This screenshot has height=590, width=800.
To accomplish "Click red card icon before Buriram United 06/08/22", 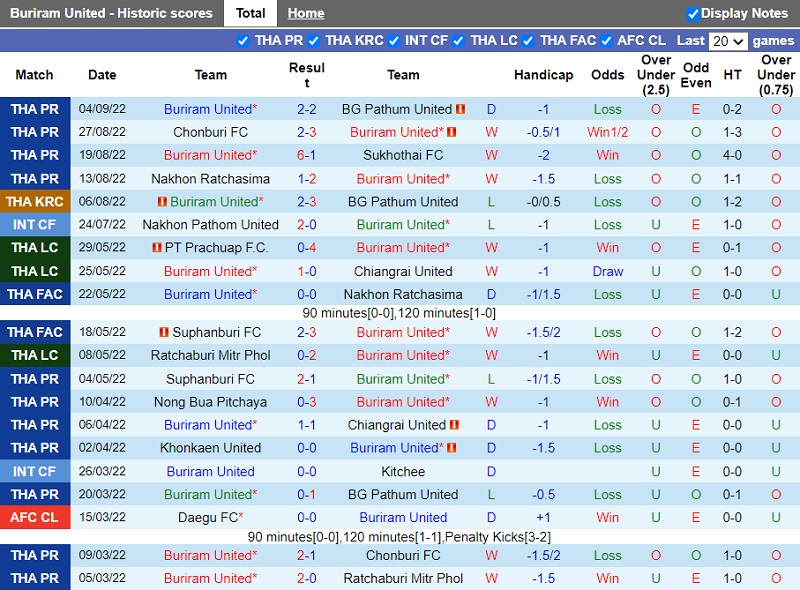I will [x=162, y=202].
